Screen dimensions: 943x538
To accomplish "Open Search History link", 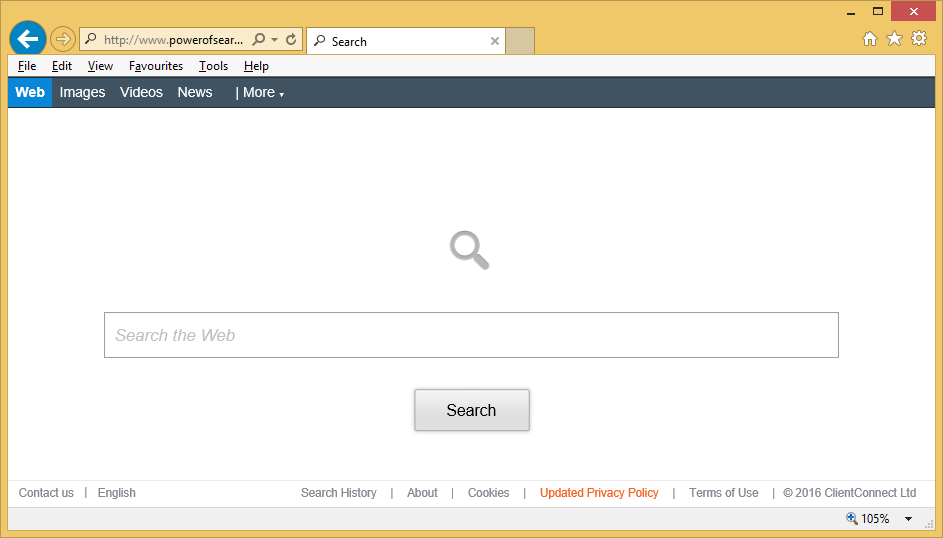I will pyautogui.click(x=339, y=493).
